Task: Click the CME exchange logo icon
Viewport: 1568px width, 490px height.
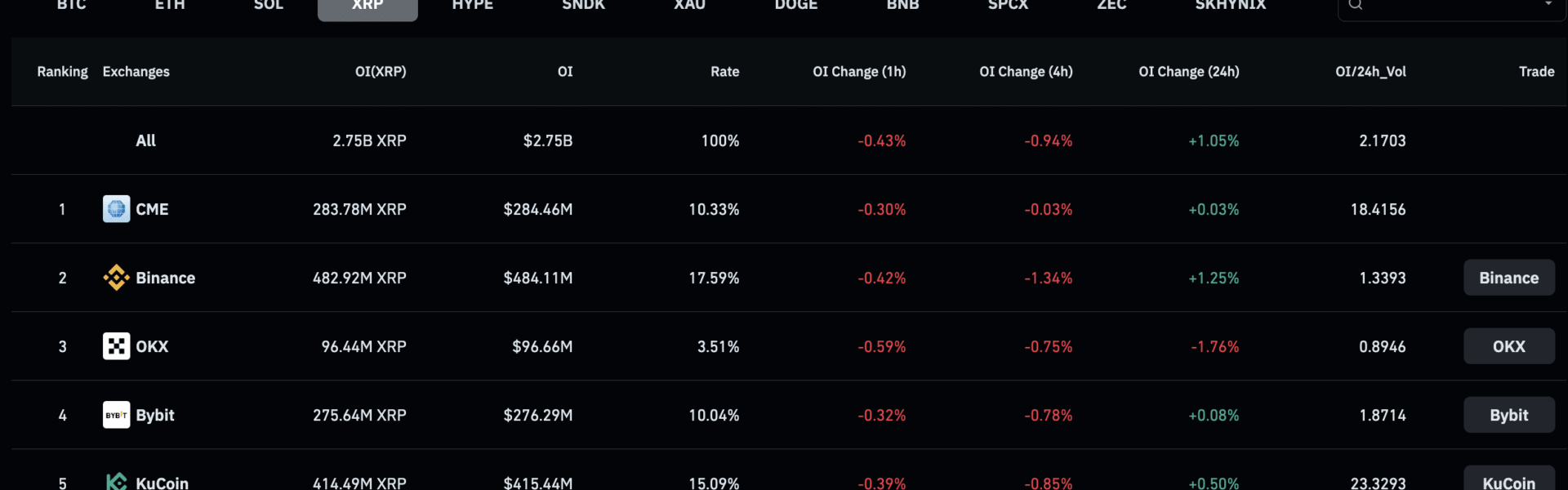Action: [x=116, y=209]
